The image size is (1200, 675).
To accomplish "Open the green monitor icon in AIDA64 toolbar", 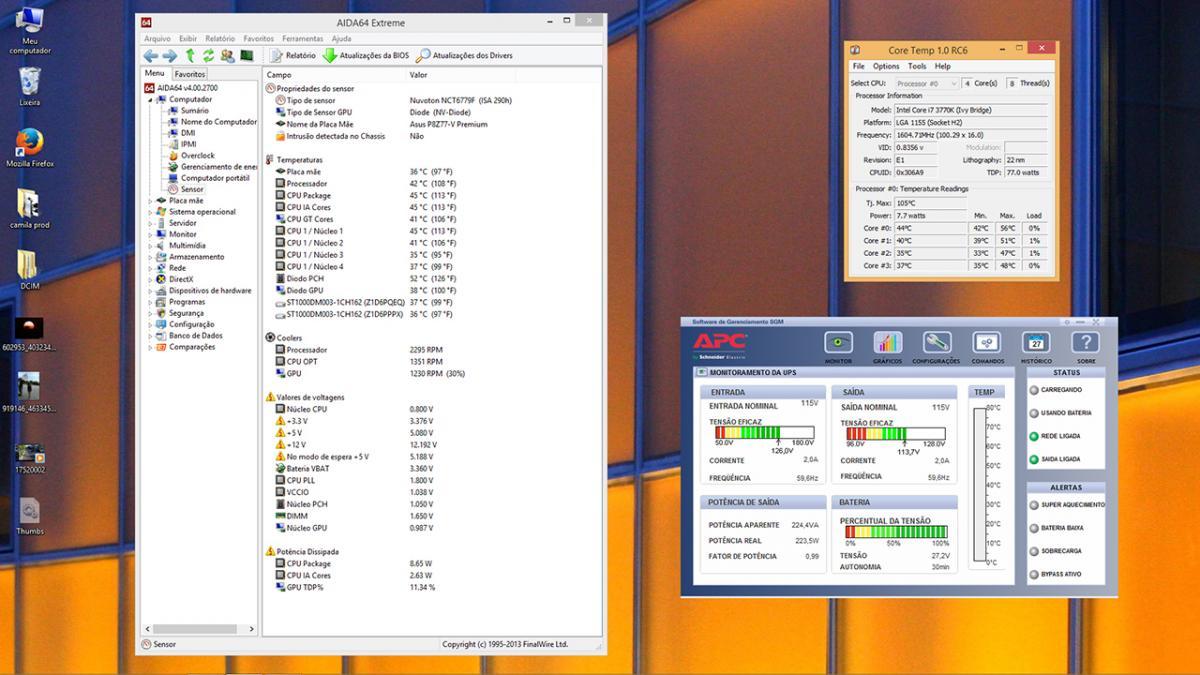I will pos(246,56).
